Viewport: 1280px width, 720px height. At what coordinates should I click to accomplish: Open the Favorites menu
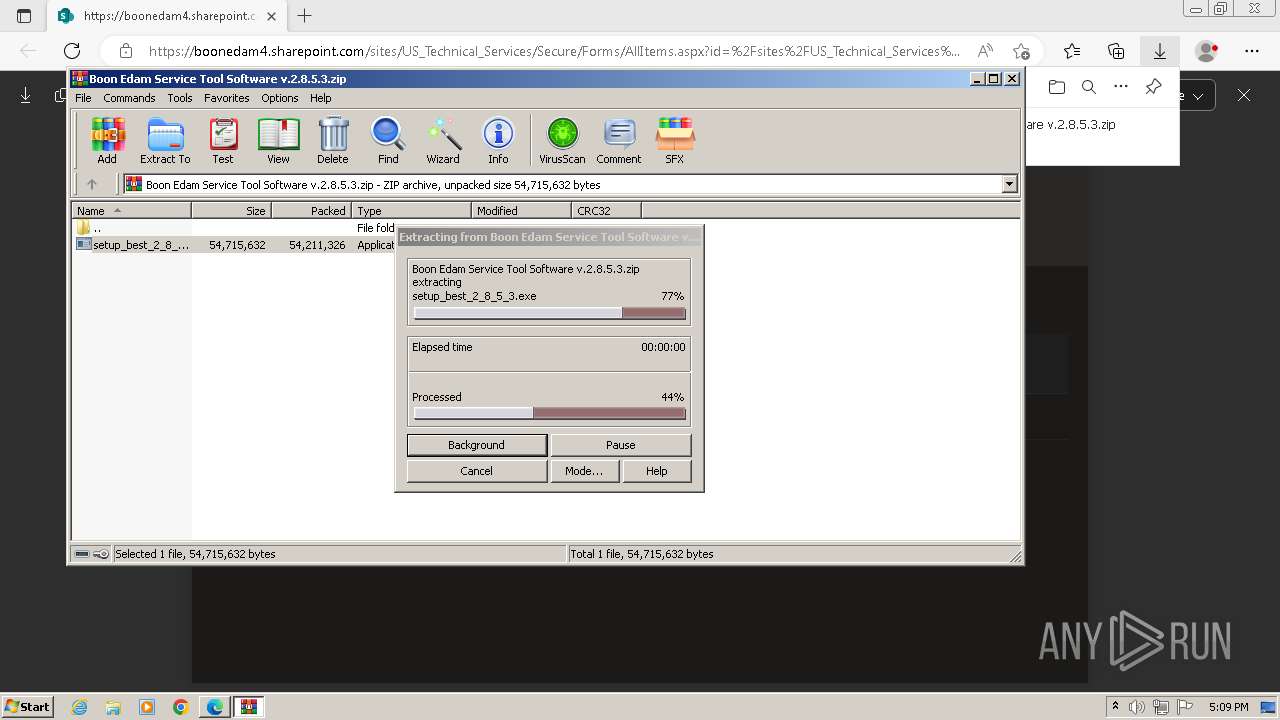227,98
